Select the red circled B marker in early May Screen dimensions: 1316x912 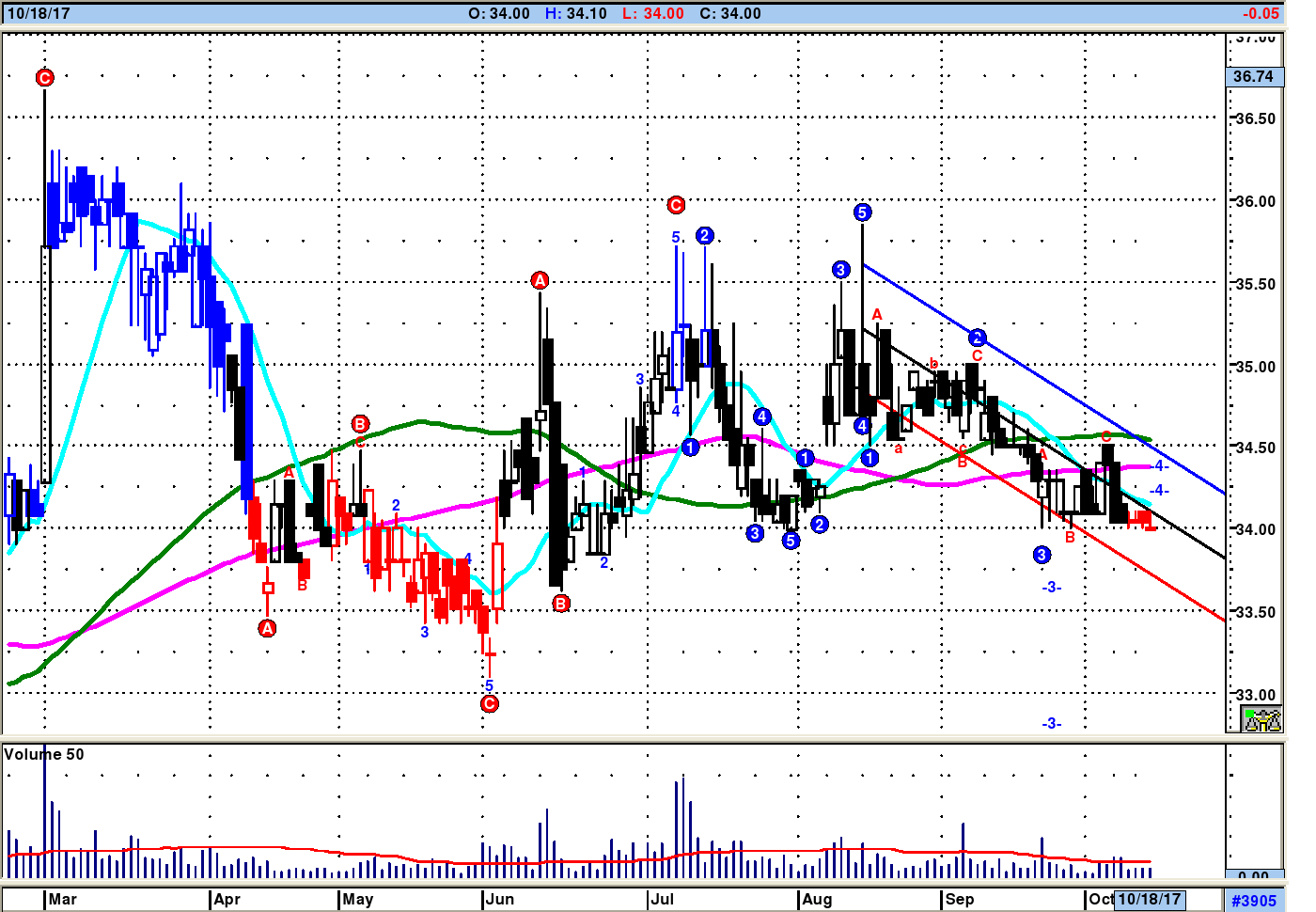tap(360, 424)
